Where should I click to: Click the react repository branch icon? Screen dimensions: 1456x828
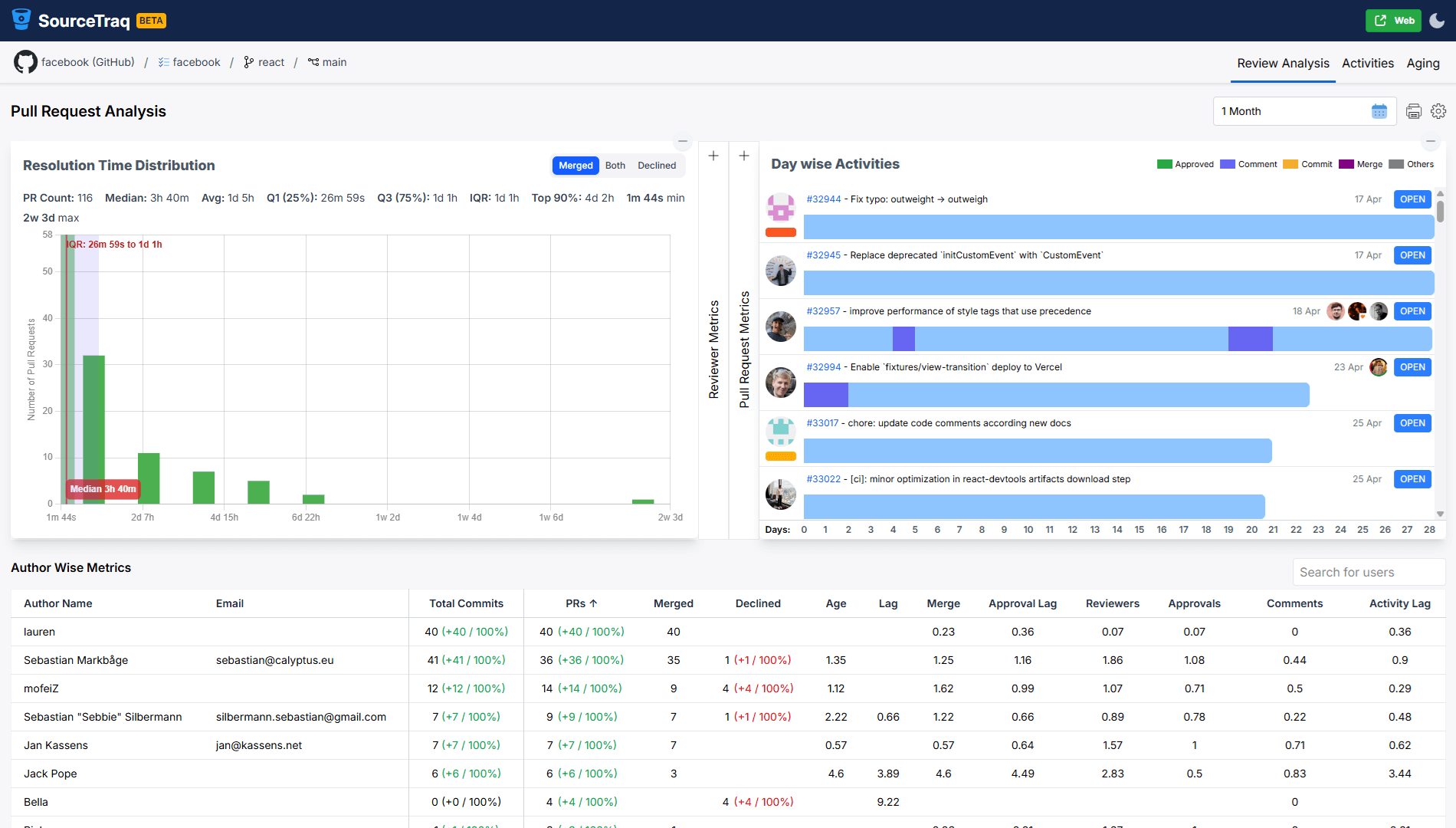click(248, 62)
